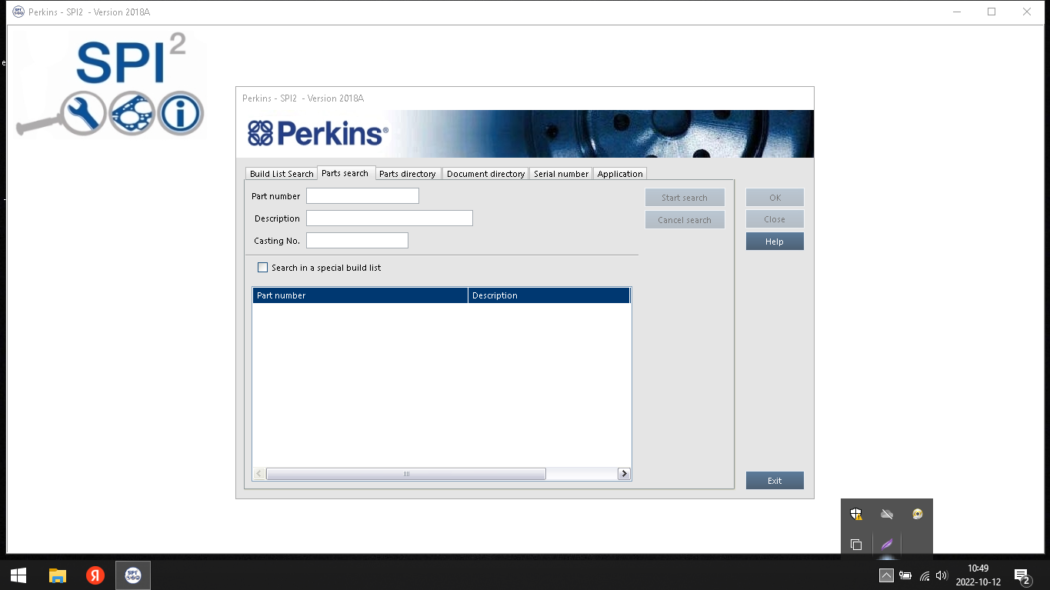Screen dimensions: 1050x590
Task: Open the Application tab
Action: 620,173
